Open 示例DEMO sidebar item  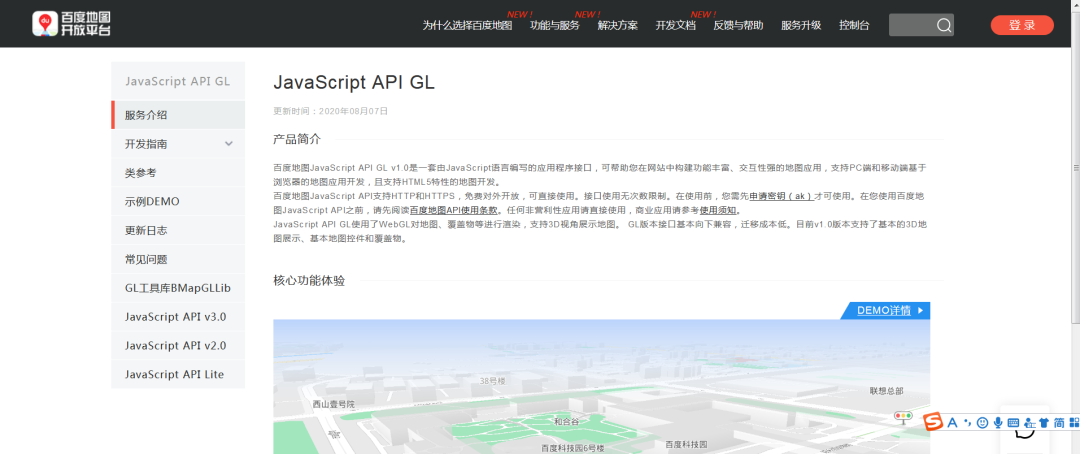(178, 202)
